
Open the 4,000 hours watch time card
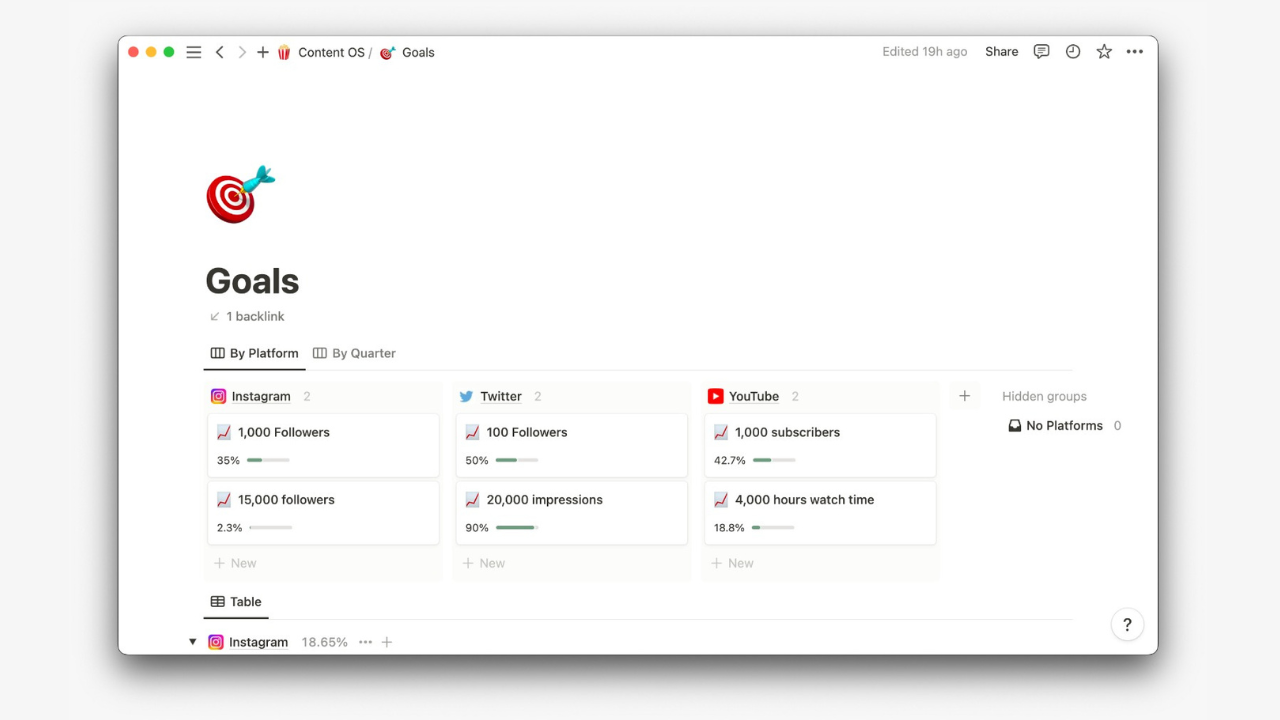tap(820, 513)
